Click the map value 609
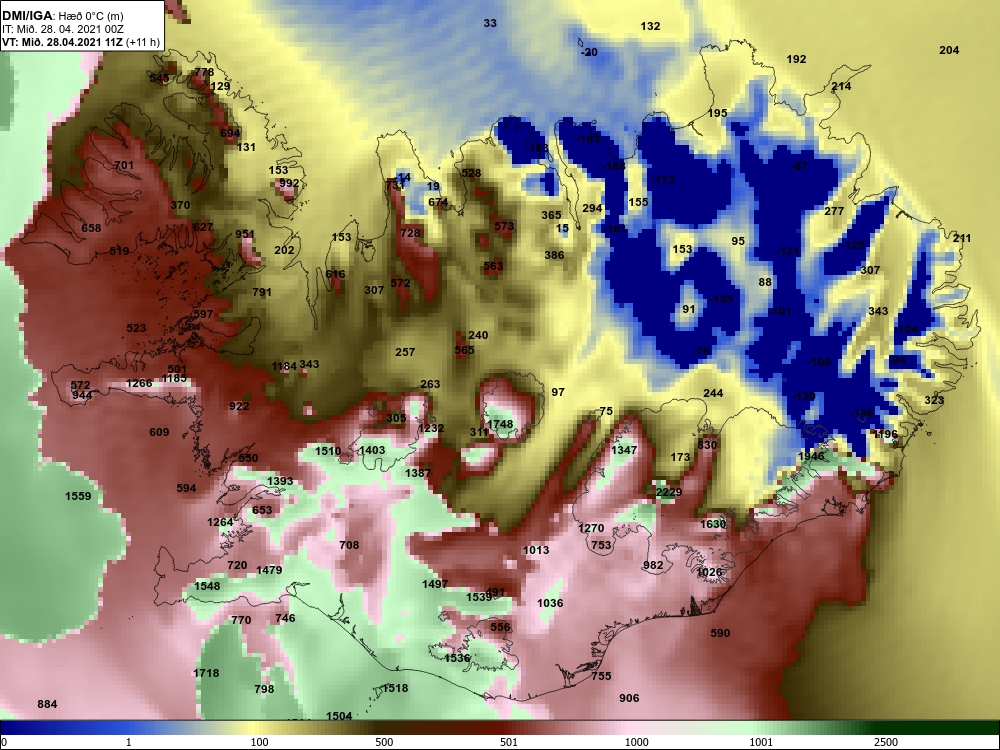 (x=159, y=432)
